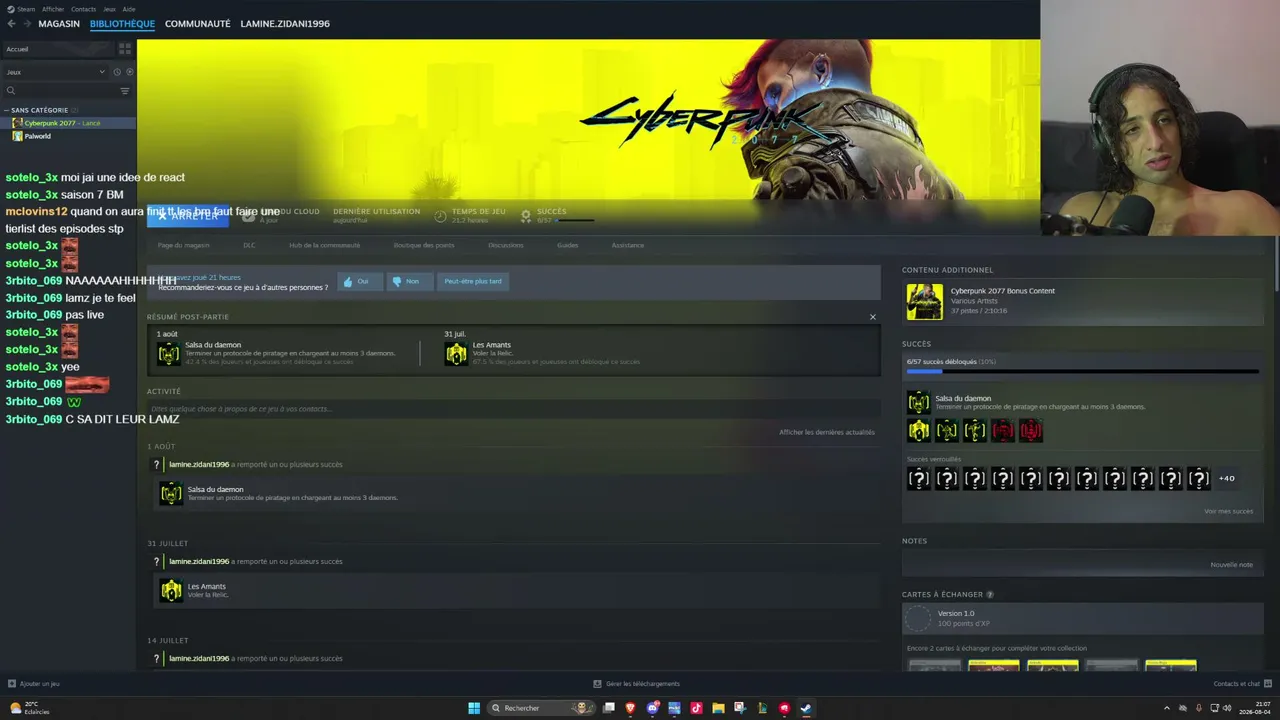This screenshot has width=1280, height=720.
Task: Open advanced library filters icon
Action: point(125,91)
